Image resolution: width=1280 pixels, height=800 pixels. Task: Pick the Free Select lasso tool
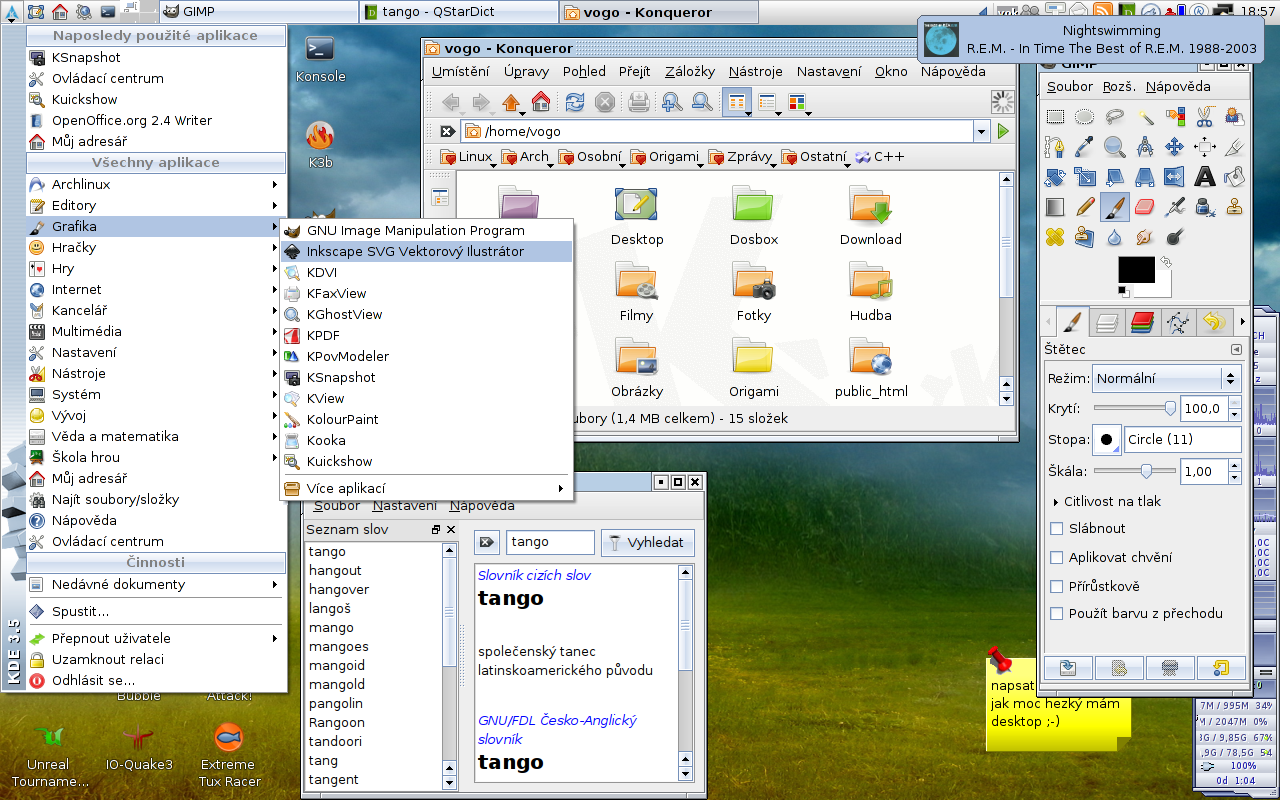1115,117
